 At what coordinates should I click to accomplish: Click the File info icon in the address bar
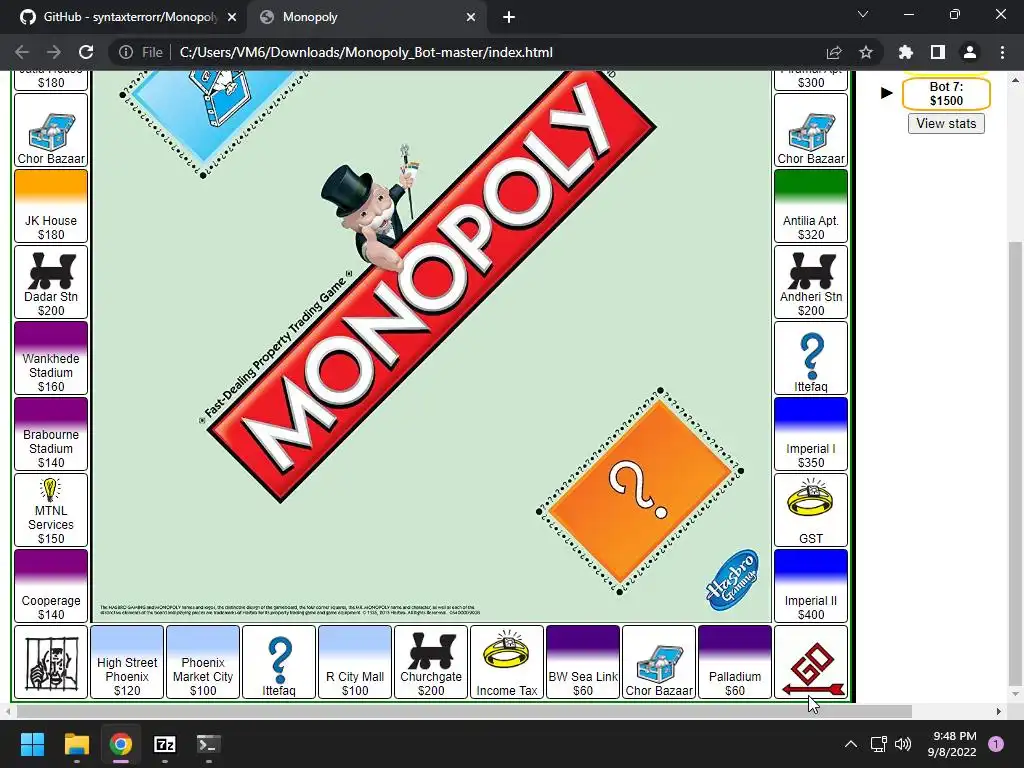tap(126, 52)
